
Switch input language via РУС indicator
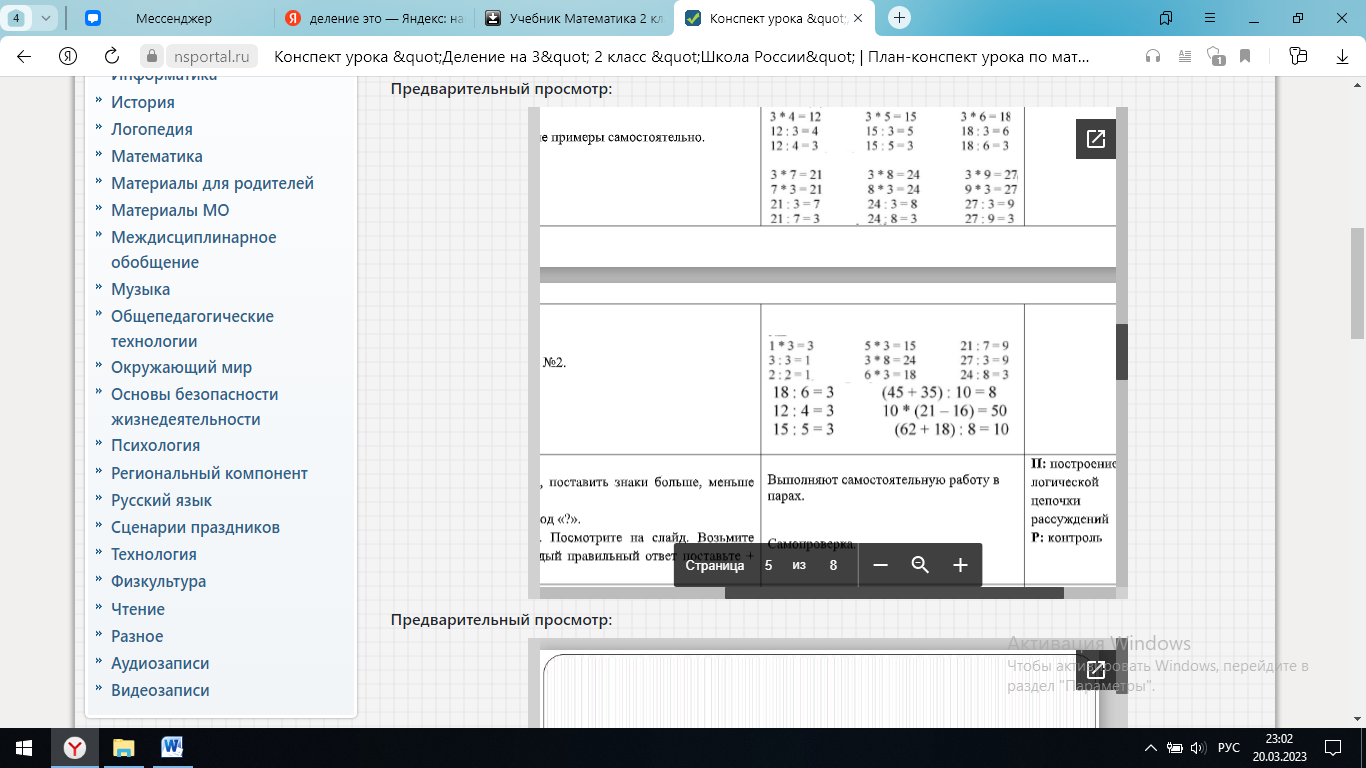click(x=1228, y=748)
